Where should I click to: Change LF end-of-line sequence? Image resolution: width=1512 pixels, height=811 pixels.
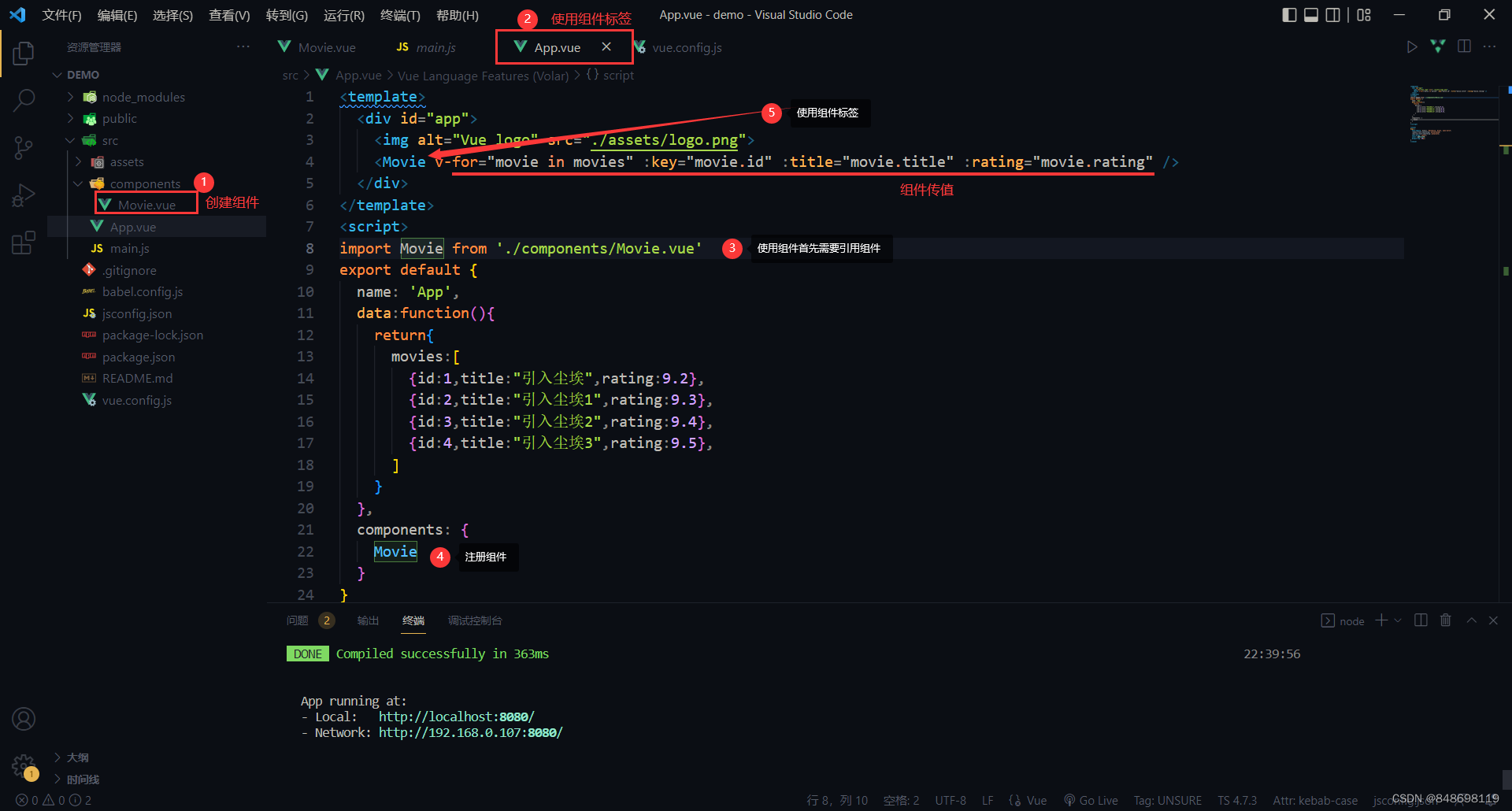(988, 800)
